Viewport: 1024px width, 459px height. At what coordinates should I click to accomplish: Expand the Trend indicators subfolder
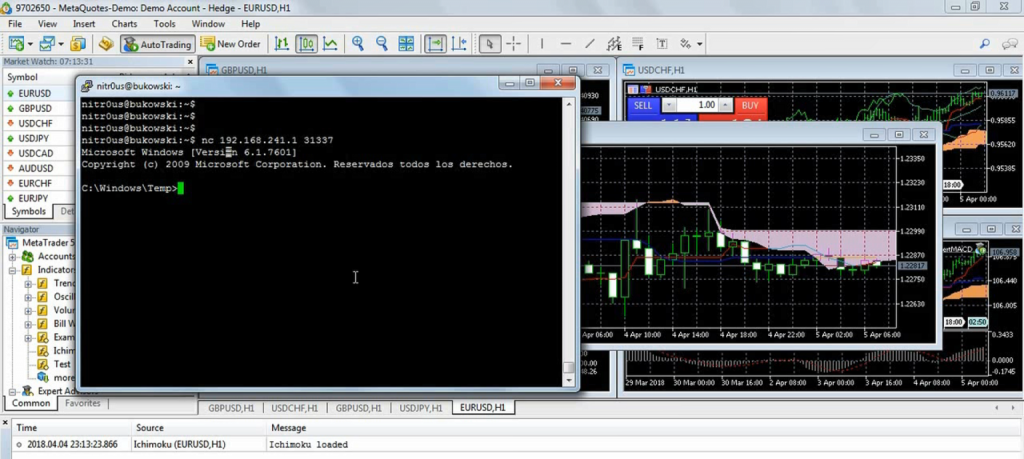(x=28, y=283)
